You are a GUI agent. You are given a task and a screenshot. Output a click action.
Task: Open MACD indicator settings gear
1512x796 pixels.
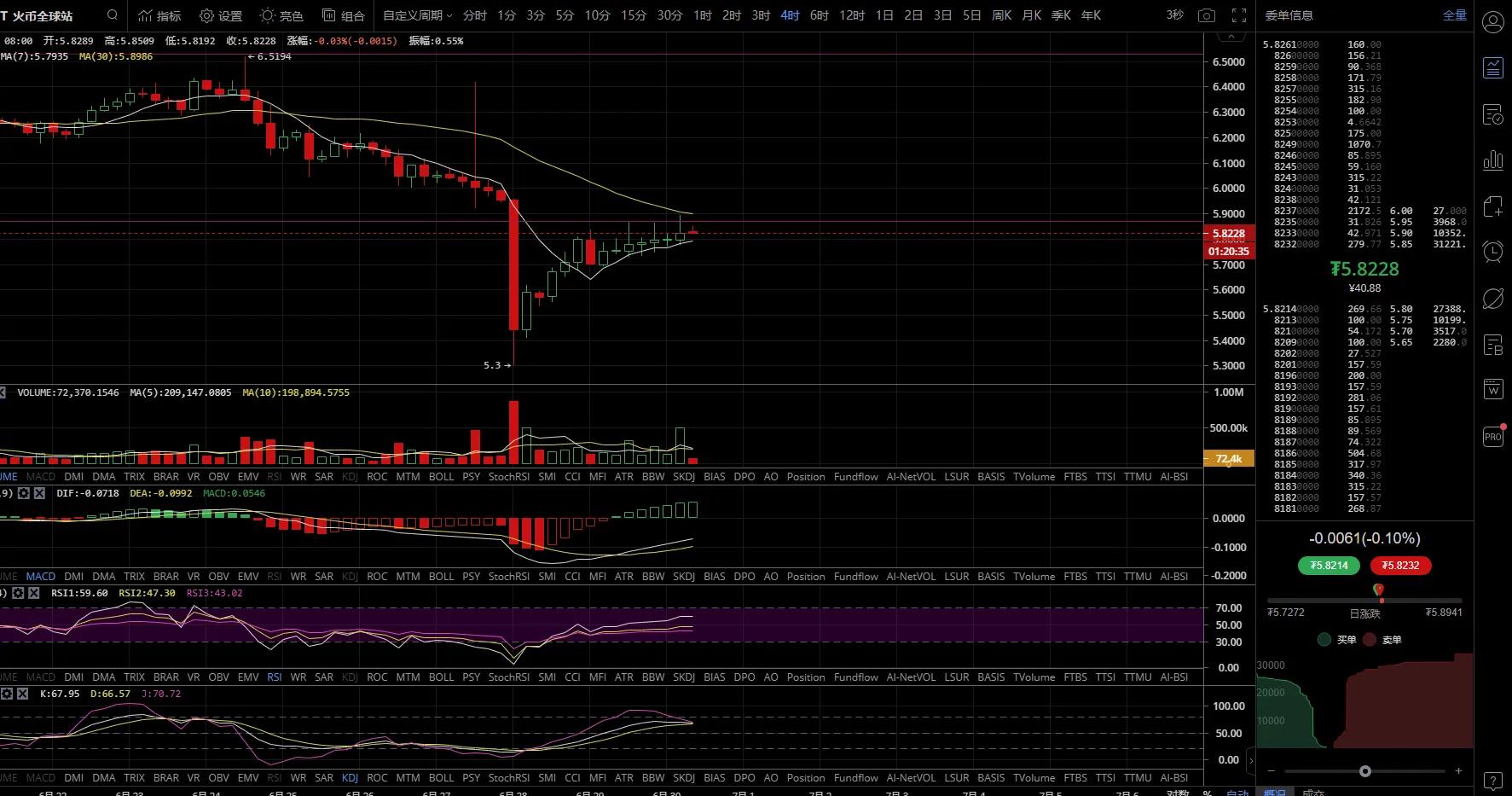[24, 493]
